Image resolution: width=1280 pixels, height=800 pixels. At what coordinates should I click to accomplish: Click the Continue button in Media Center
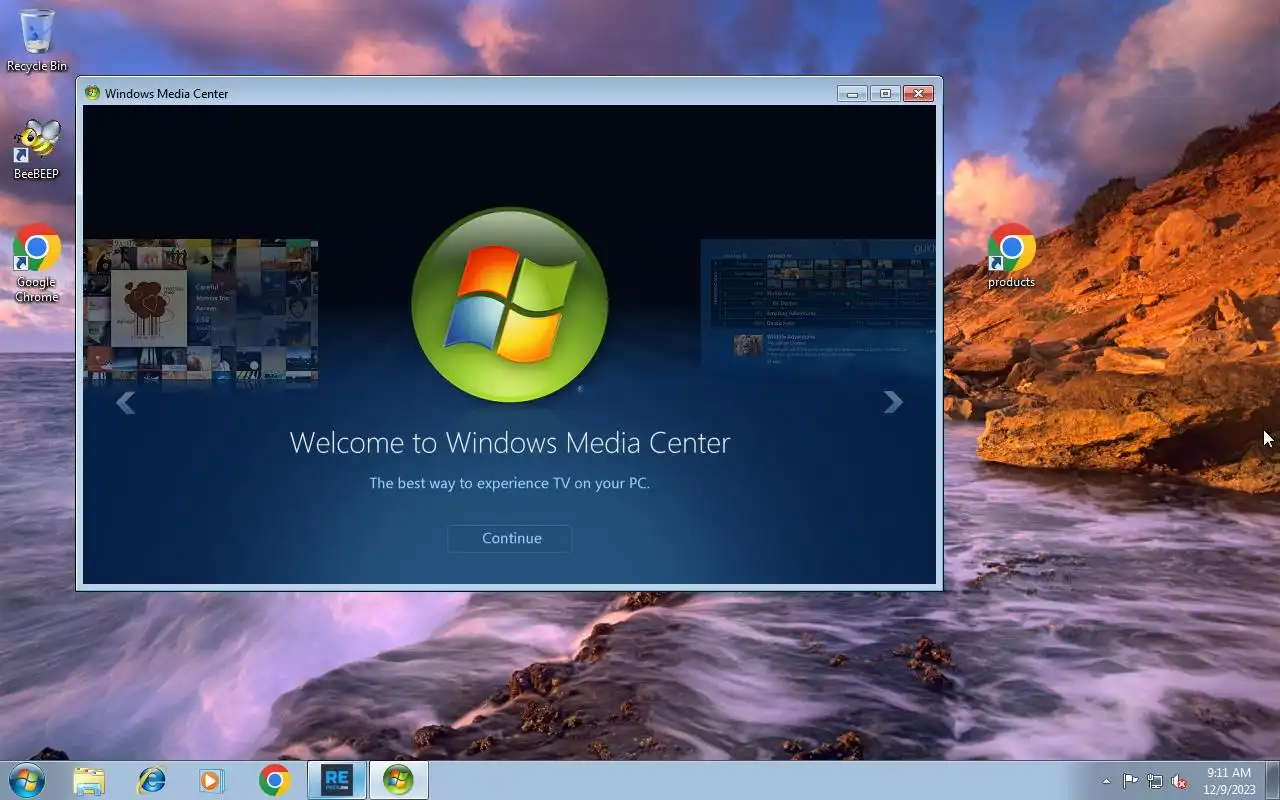[x=510, y=538]
